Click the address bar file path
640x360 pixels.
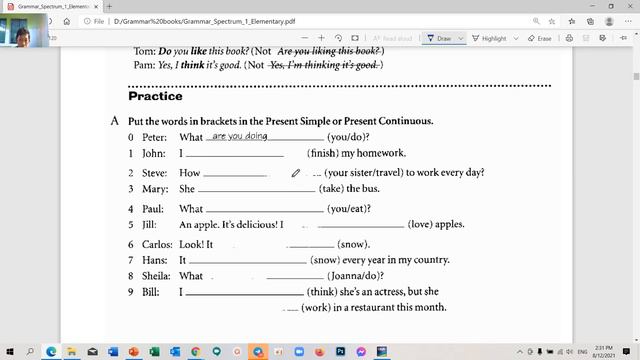click(204, 21)
